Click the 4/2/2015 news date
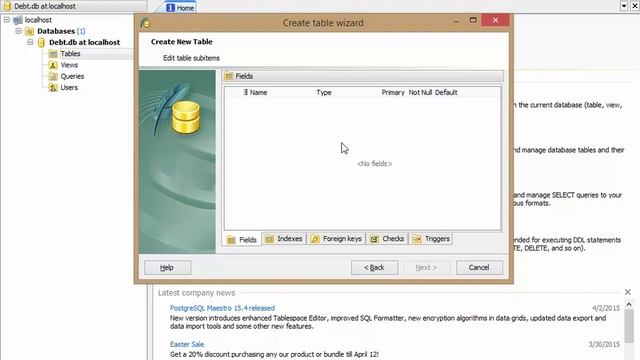The width and height of the screenshot is (640, 360). [606, 308]
